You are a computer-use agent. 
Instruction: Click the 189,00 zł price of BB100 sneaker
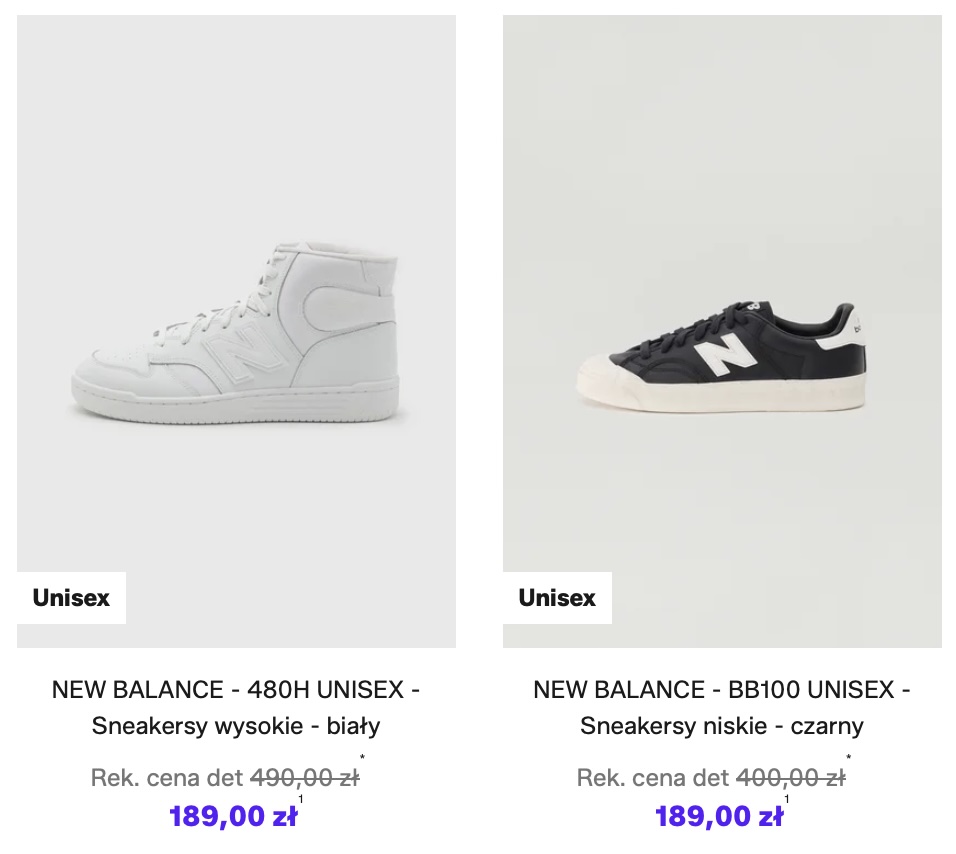click(719, 817)
